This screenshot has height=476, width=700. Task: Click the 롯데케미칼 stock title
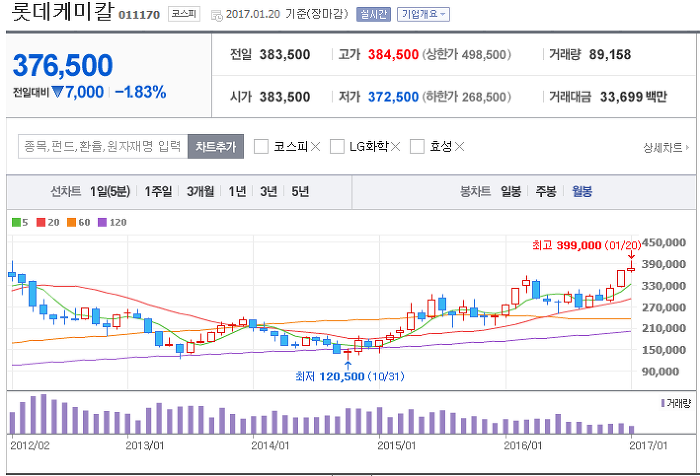[x=63, y=12]
